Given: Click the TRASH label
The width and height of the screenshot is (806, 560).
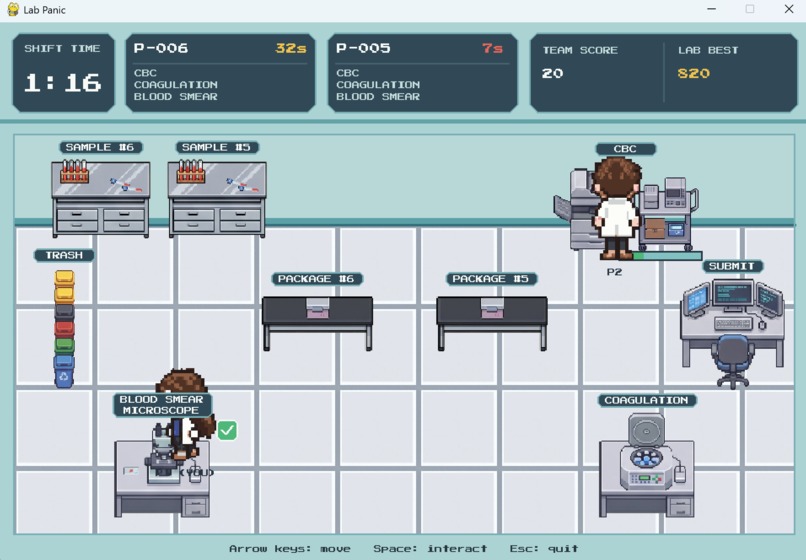Looking at the screenshot, I should [64, 255].
